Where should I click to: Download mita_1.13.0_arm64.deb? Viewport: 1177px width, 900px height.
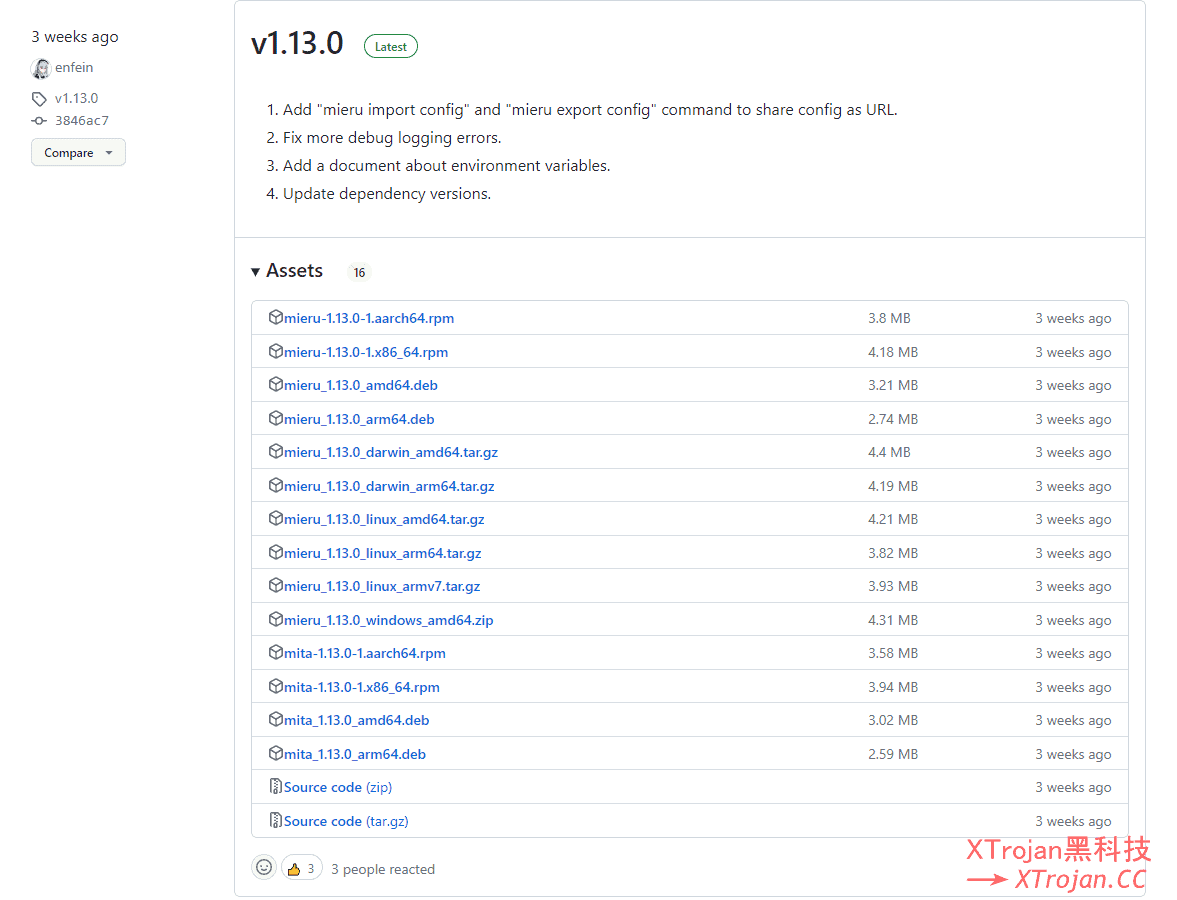tap(354, 754)
